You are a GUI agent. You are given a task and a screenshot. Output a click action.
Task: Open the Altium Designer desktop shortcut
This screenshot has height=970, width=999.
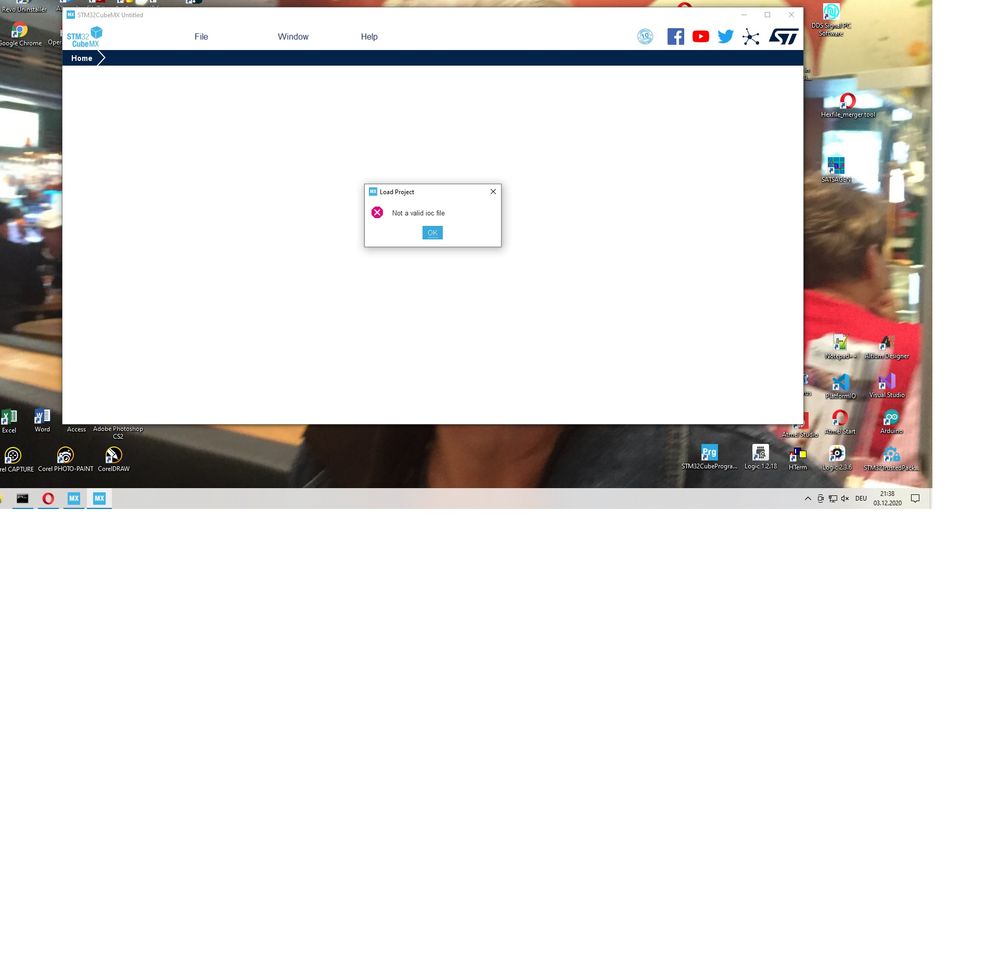(886, 347)
